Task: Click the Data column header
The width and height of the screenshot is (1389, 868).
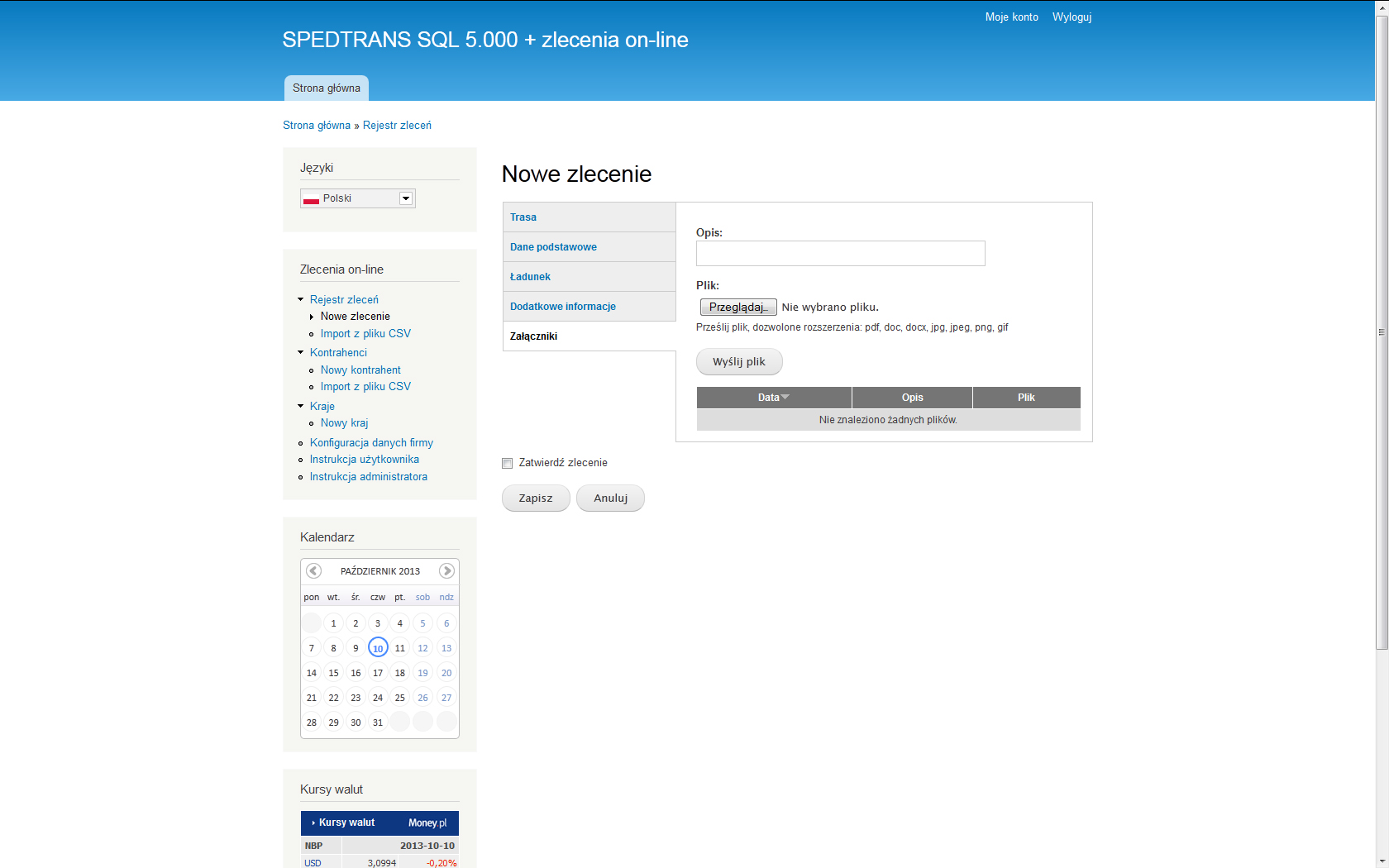Action: click(x=774, y=398)
